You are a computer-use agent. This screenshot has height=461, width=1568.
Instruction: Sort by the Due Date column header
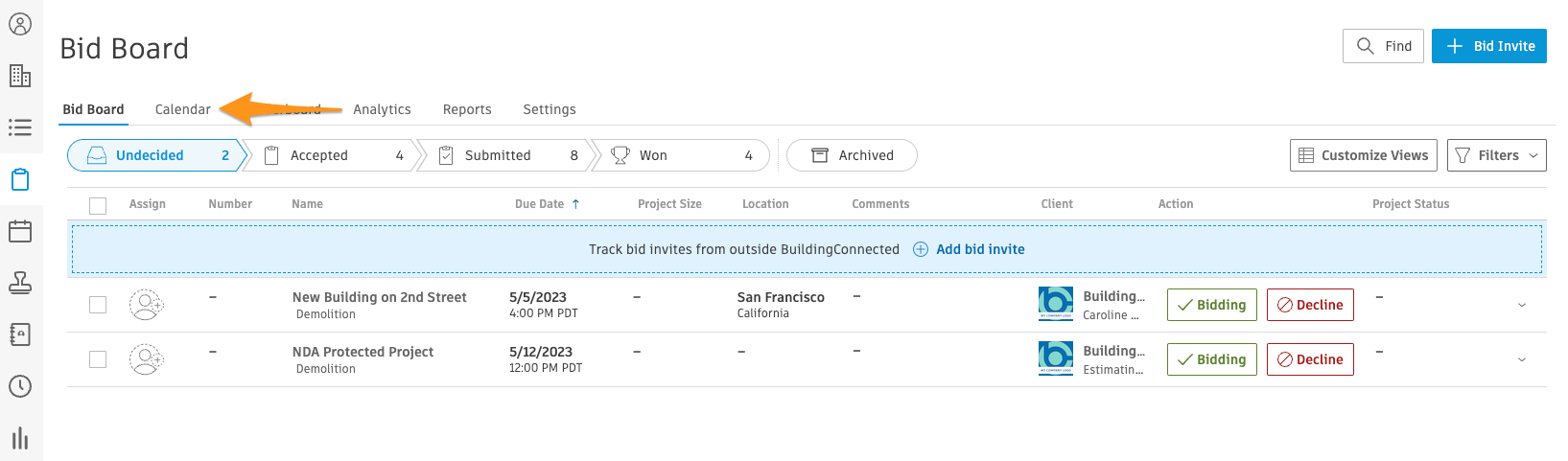click(x=540, y=204)
